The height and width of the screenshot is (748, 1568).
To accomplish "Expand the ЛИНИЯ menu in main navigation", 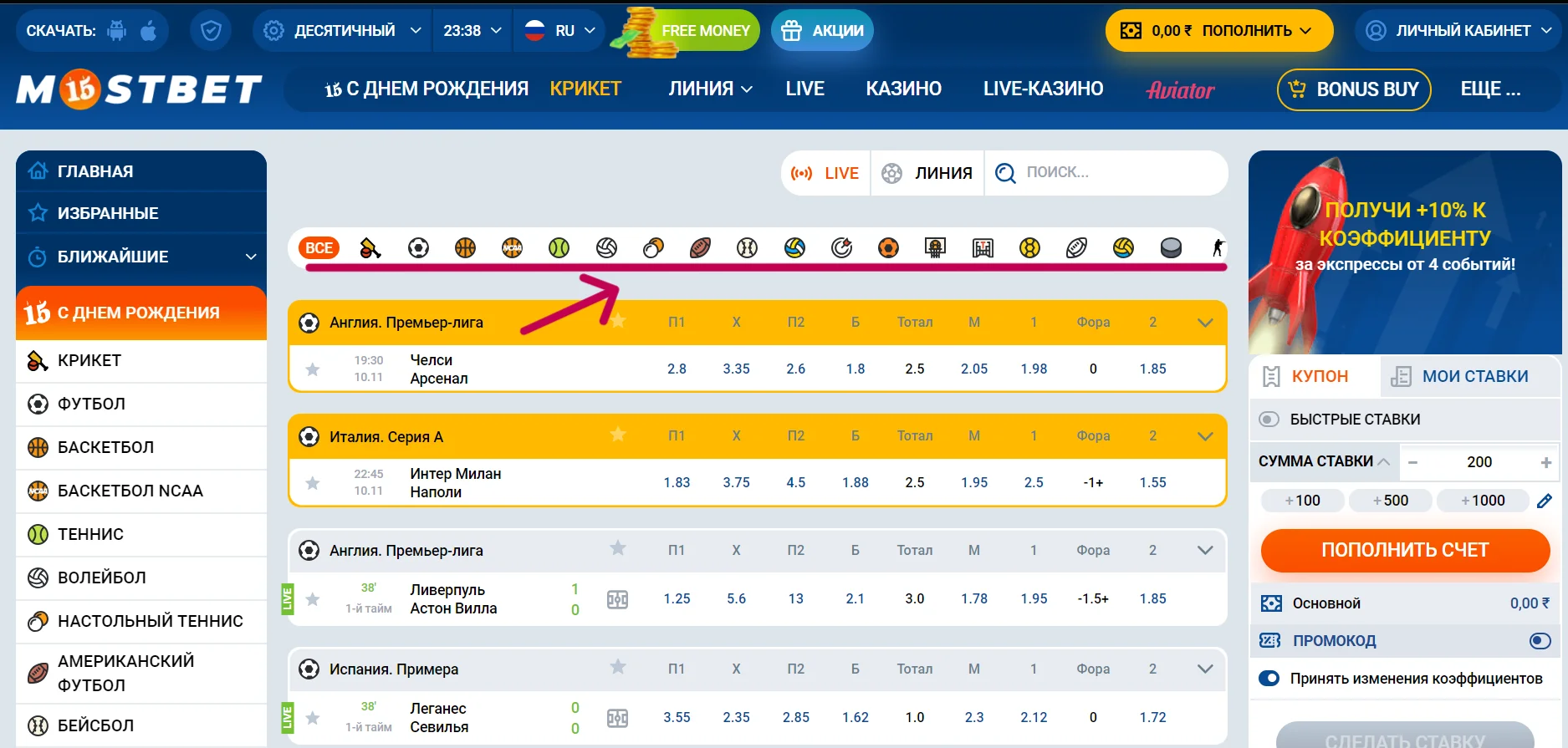I will coord(710,89).
